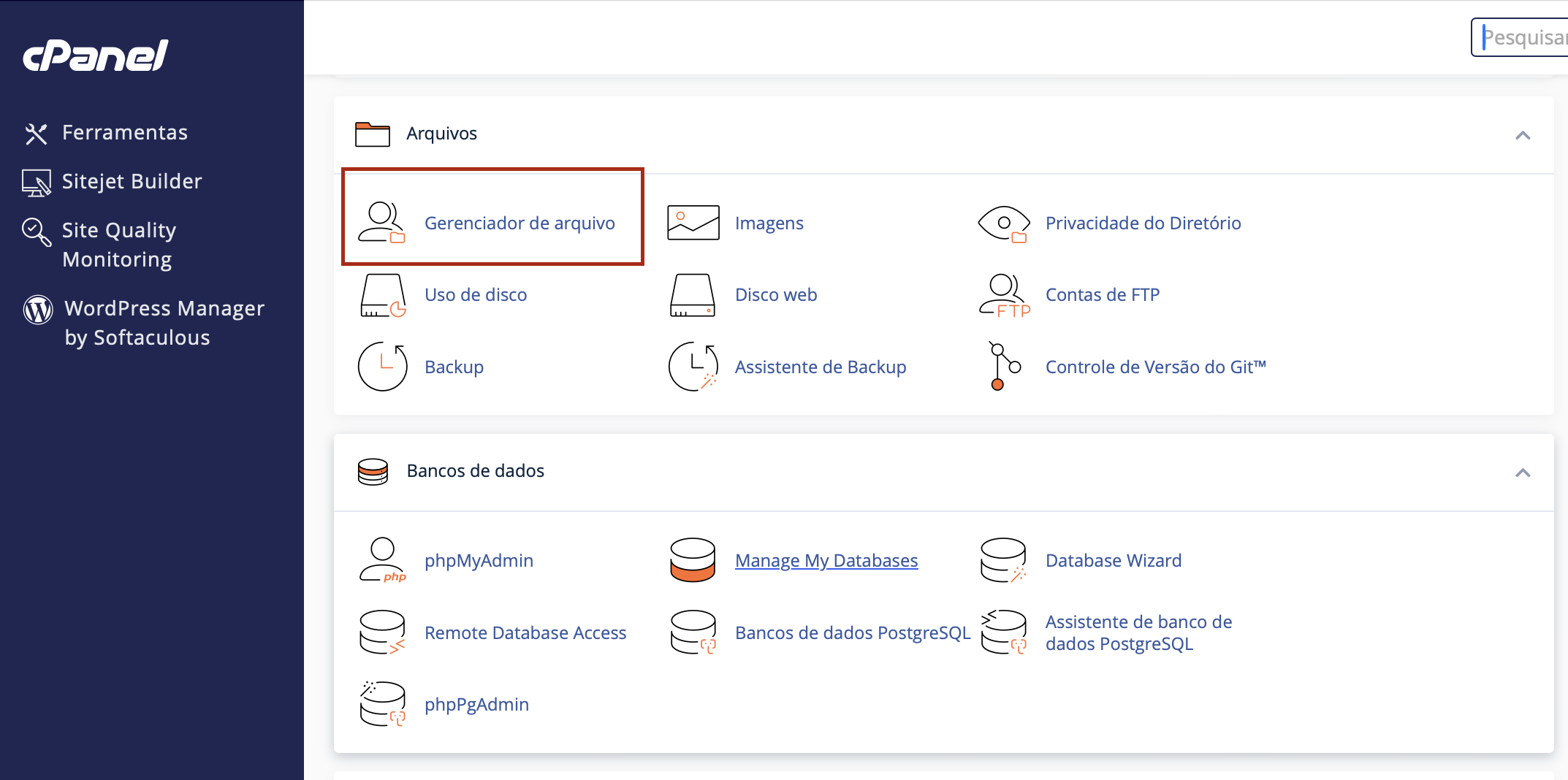Click the Arquivos folder icon

(x=373, y=134)
